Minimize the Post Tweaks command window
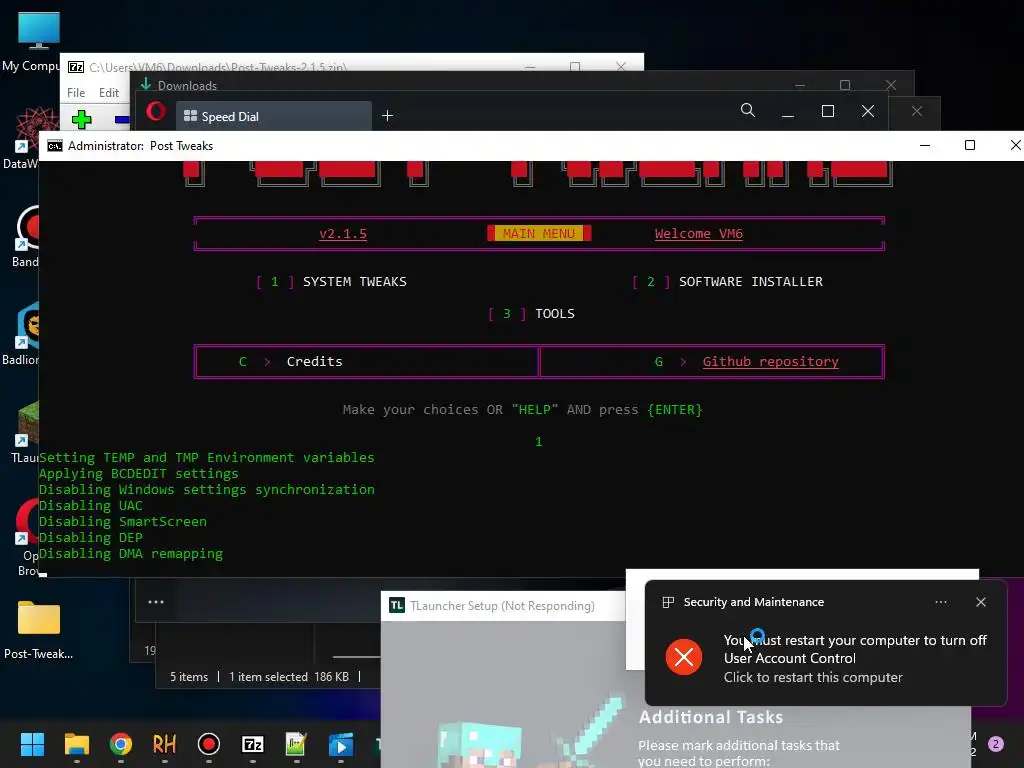Image resolution: width=1024 pixels, height=768 pixels. (925, 145)
